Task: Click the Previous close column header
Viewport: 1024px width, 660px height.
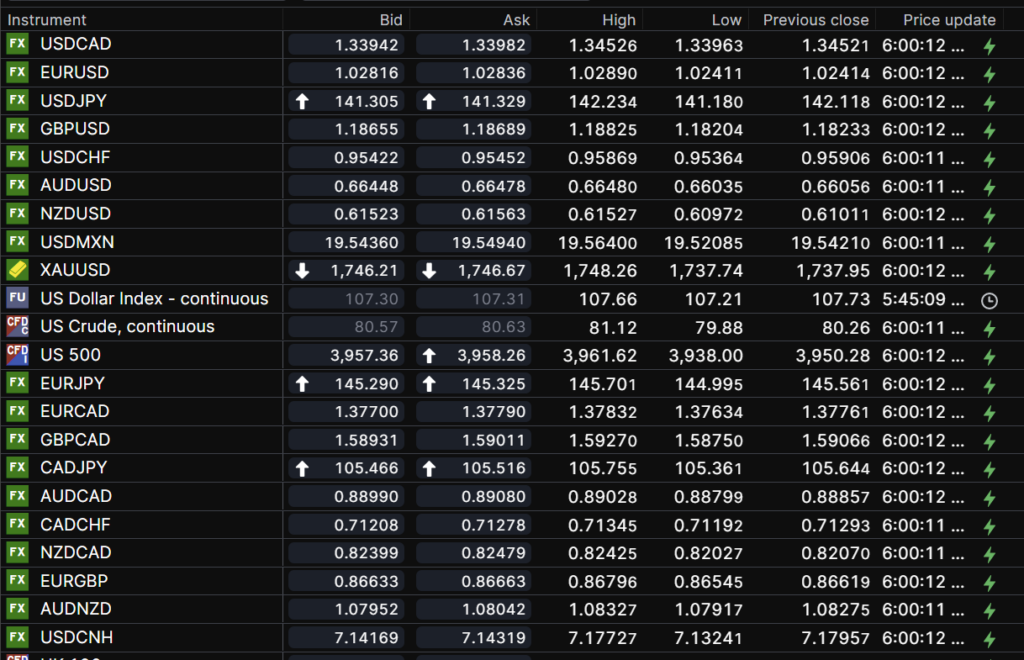Action: coord(815,20)
